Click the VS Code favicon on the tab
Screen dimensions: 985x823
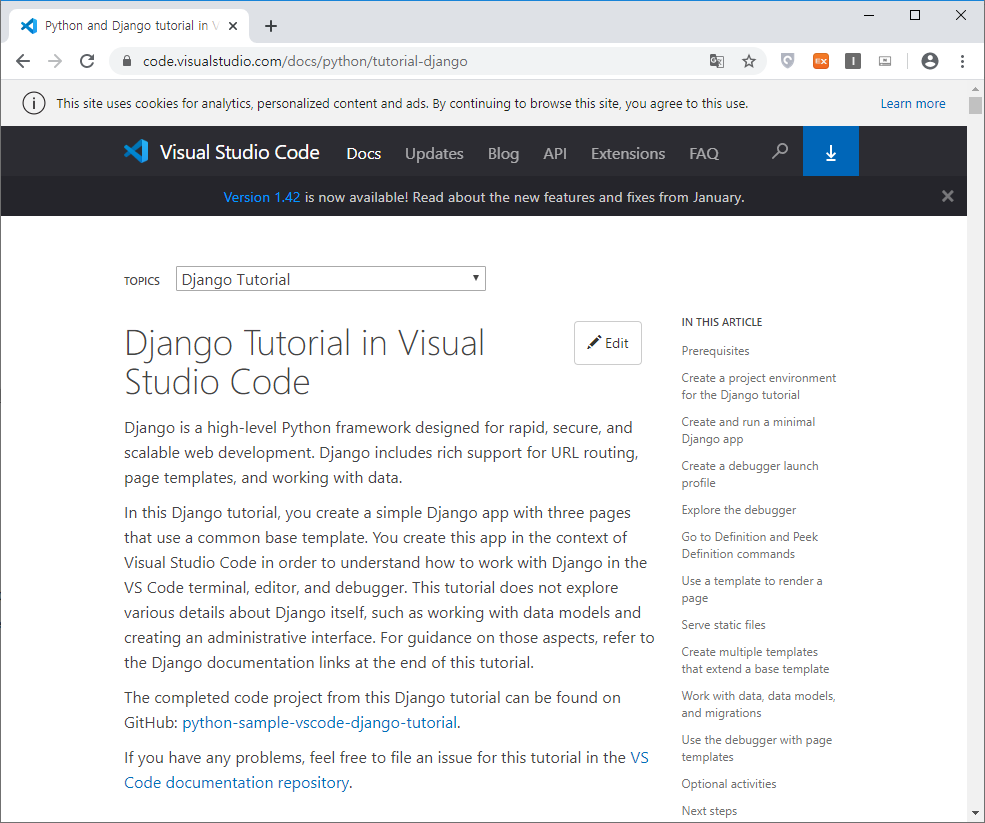(28, 26)
